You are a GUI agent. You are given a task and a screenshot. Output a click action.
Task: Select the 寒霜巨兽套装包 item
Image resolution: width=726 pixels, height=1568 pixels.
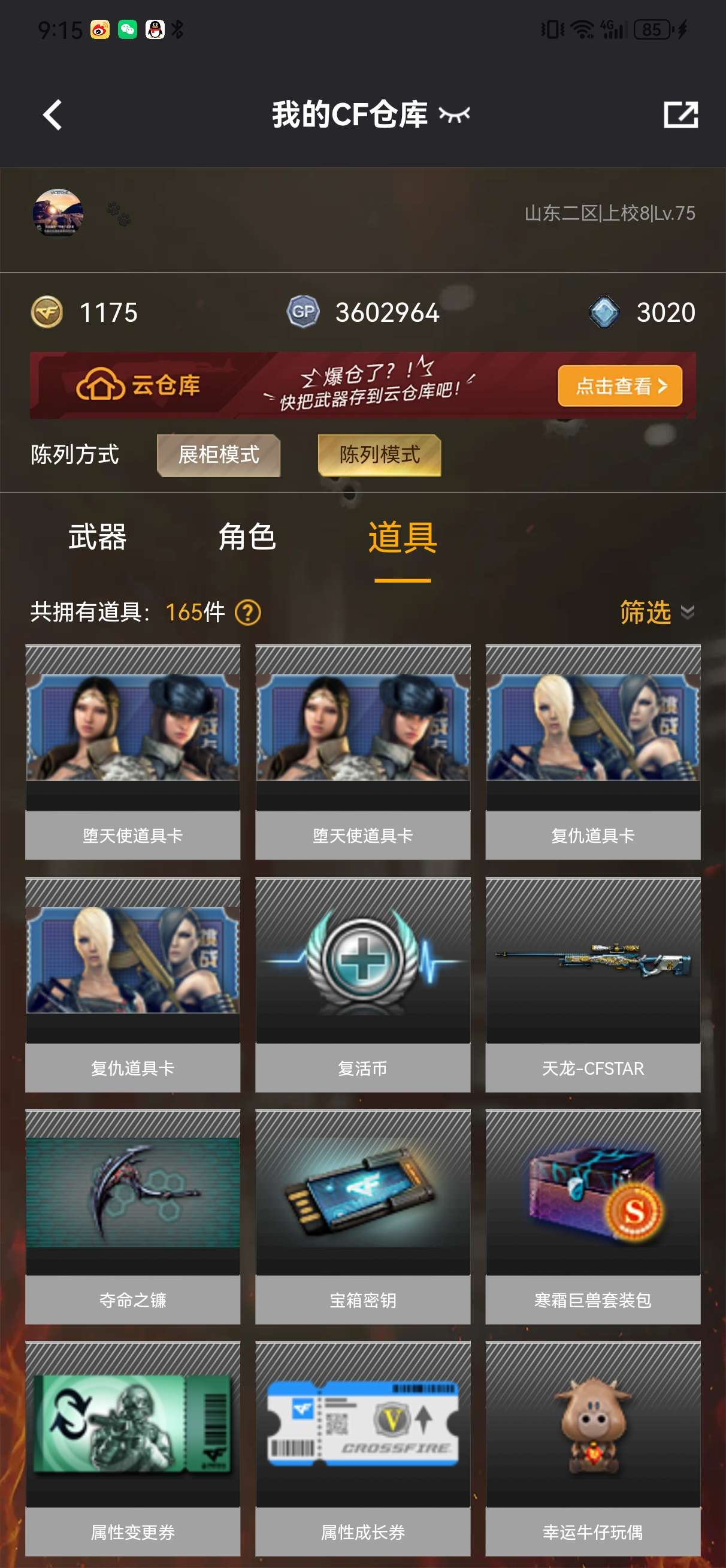coord(593,1216)
